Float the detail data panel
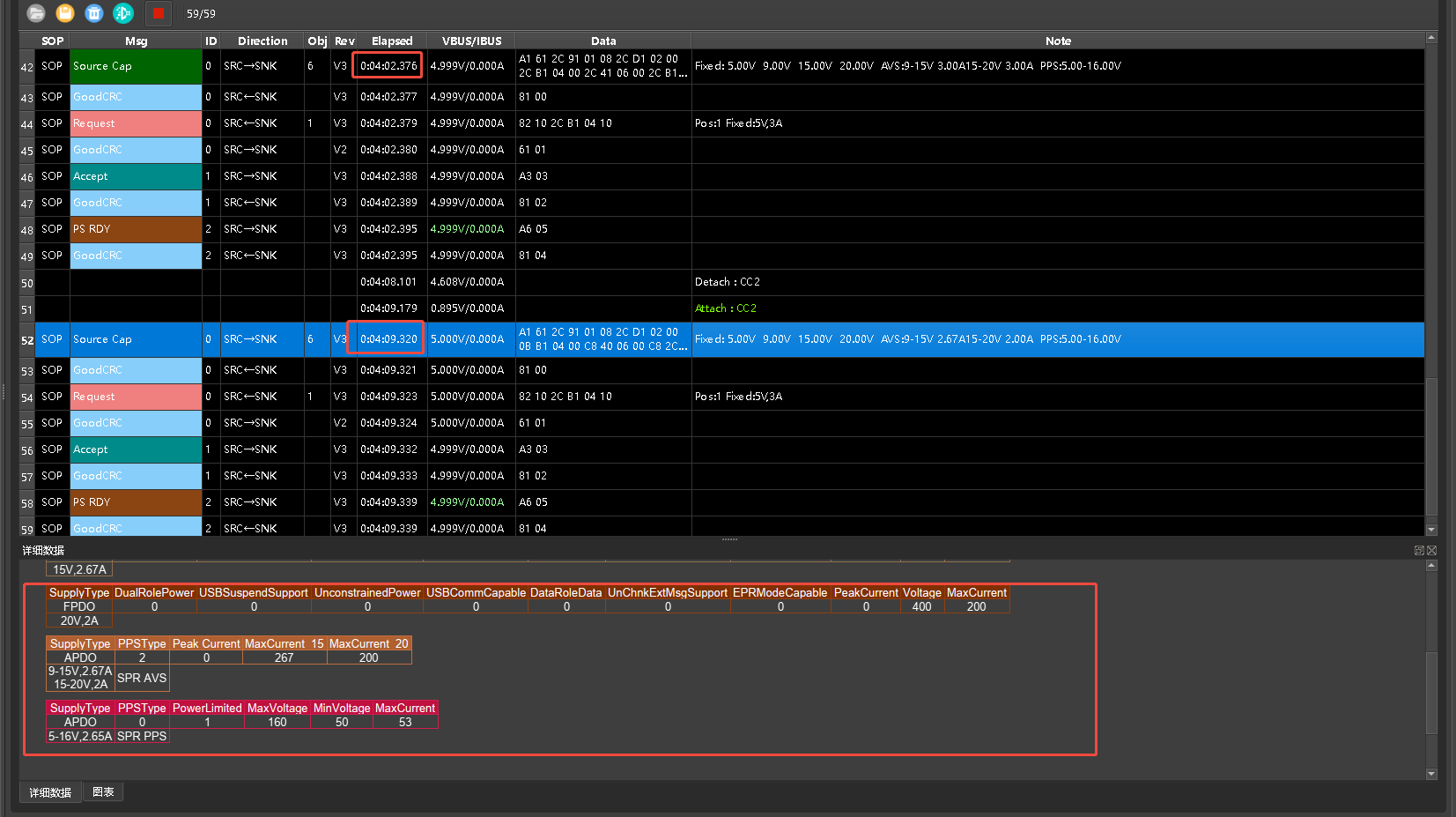Screen dimensions: 1456x817 pyautogui.click(x=1419, y=550)
